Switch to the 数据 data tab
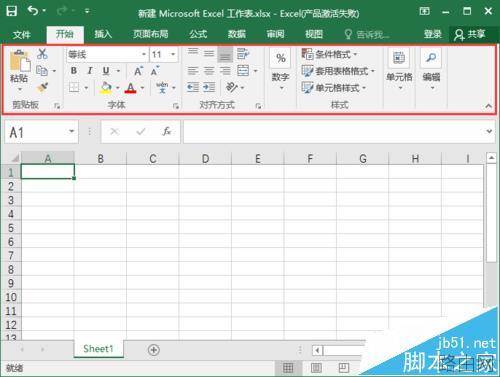 (237, 34)
